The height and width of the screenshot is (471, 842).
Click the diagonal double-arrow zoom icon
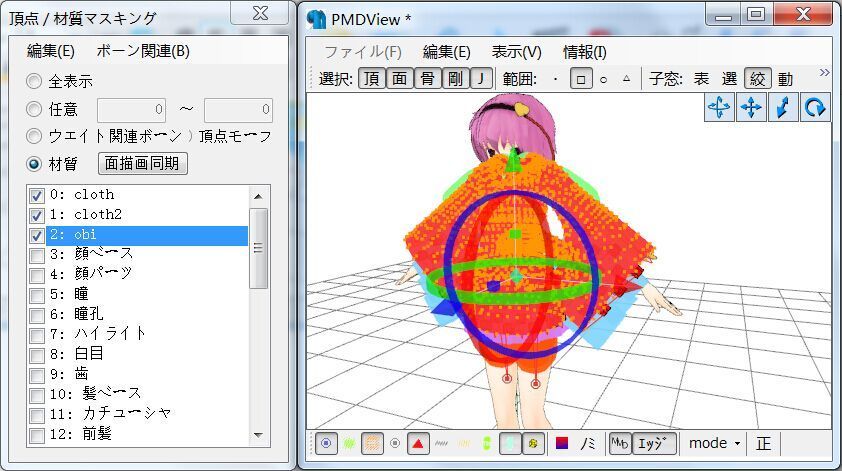(784, 108)
